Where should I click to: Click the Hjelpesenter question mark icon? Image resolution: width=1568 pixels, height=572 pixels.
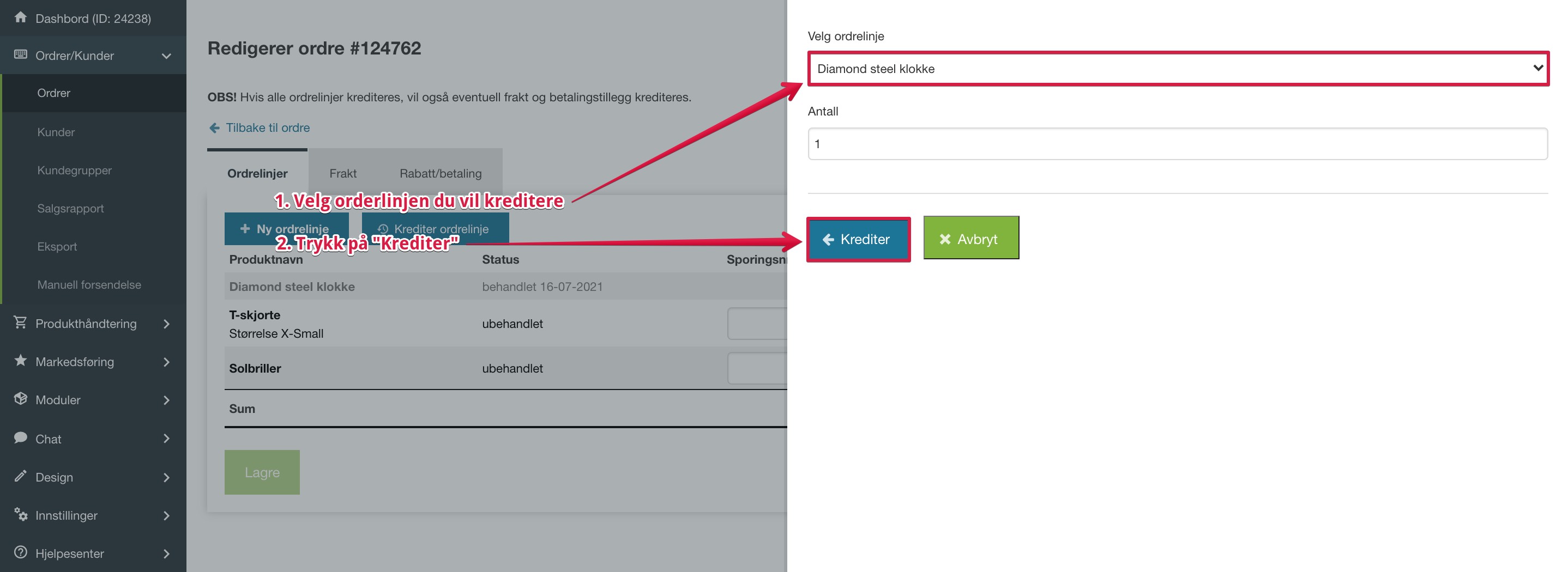click(x=21, y=552)
